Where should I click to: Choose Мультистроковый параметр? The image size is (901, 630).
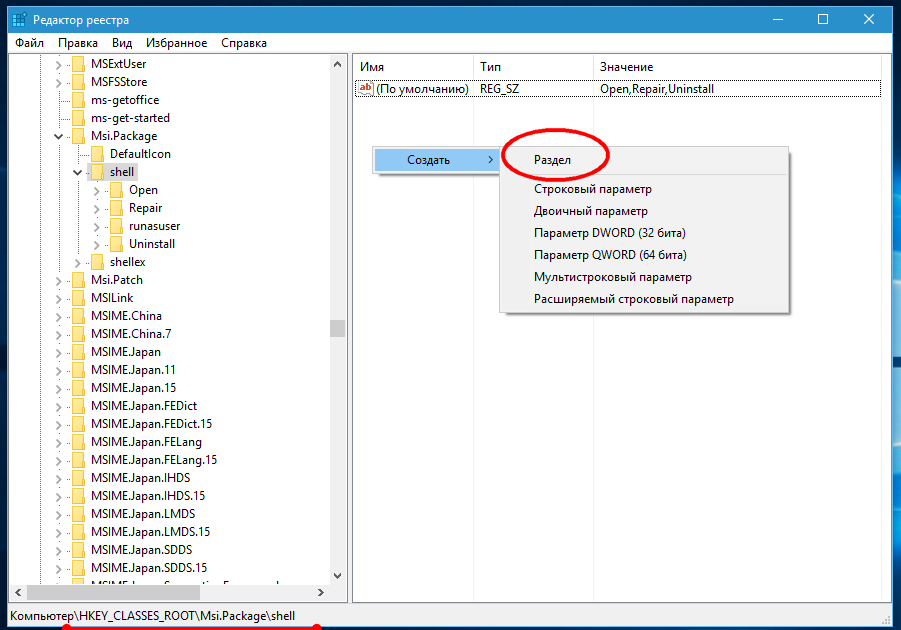pyautogui.click(x=644, y=277)
